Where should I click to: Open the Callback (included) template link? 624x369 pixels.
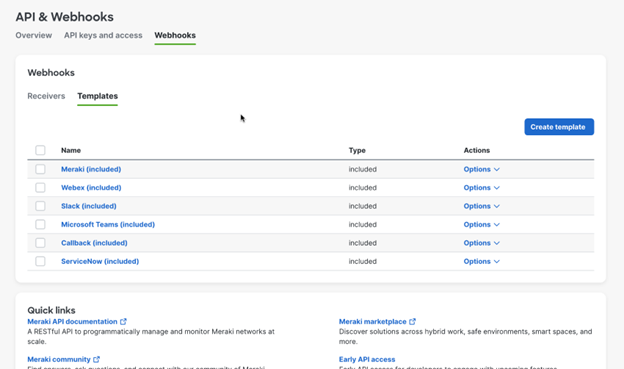tap(94, 243)
